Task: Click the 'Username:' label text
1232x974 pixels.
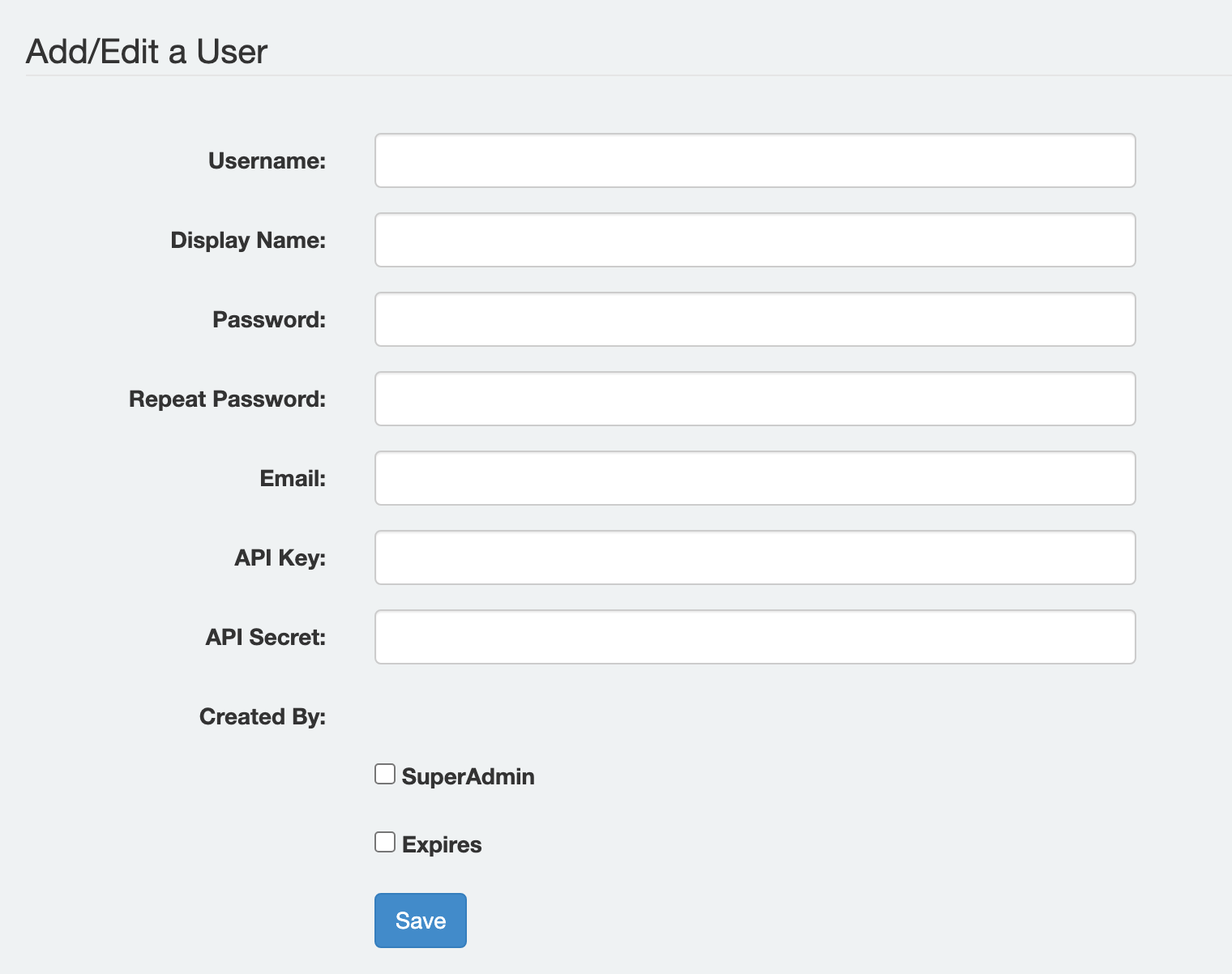Action: 267,160
